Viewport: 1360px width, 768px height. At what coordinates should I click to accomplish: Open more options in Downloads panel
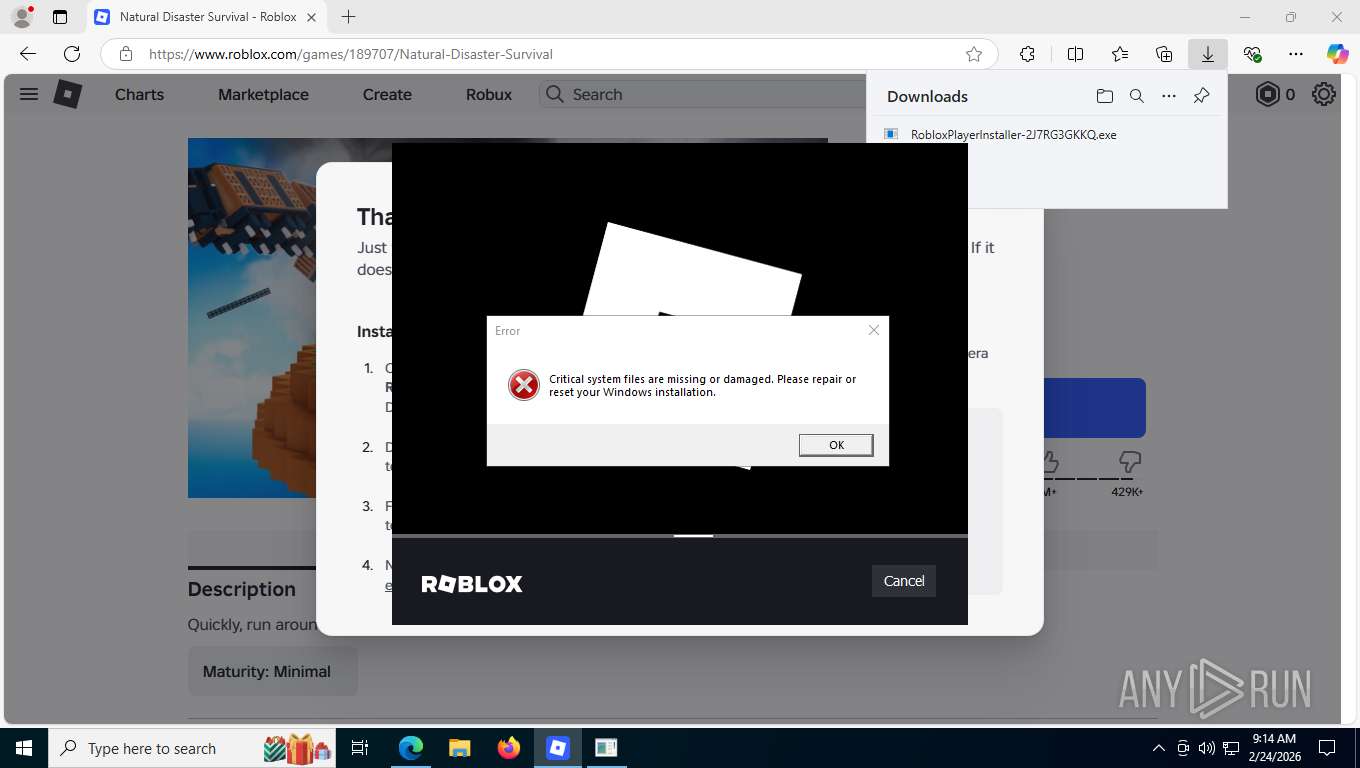1169,96
